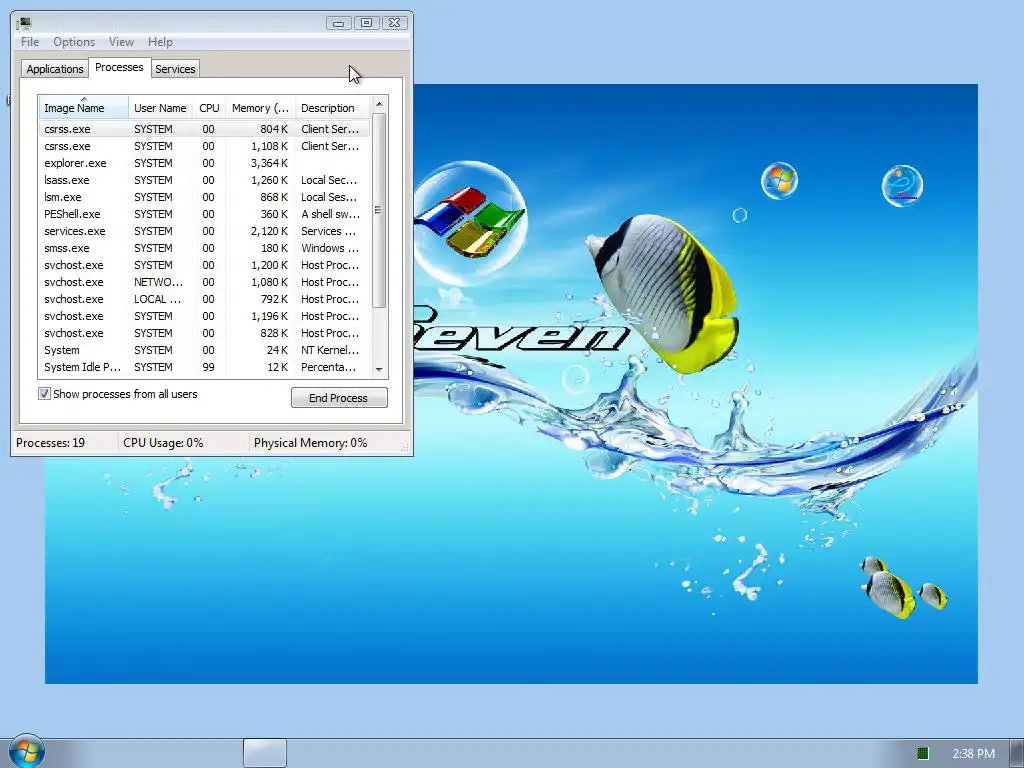Viewport: 1024px width, 768px height.
Task: Select the lsass.exe process row
Action: (204, 180)
